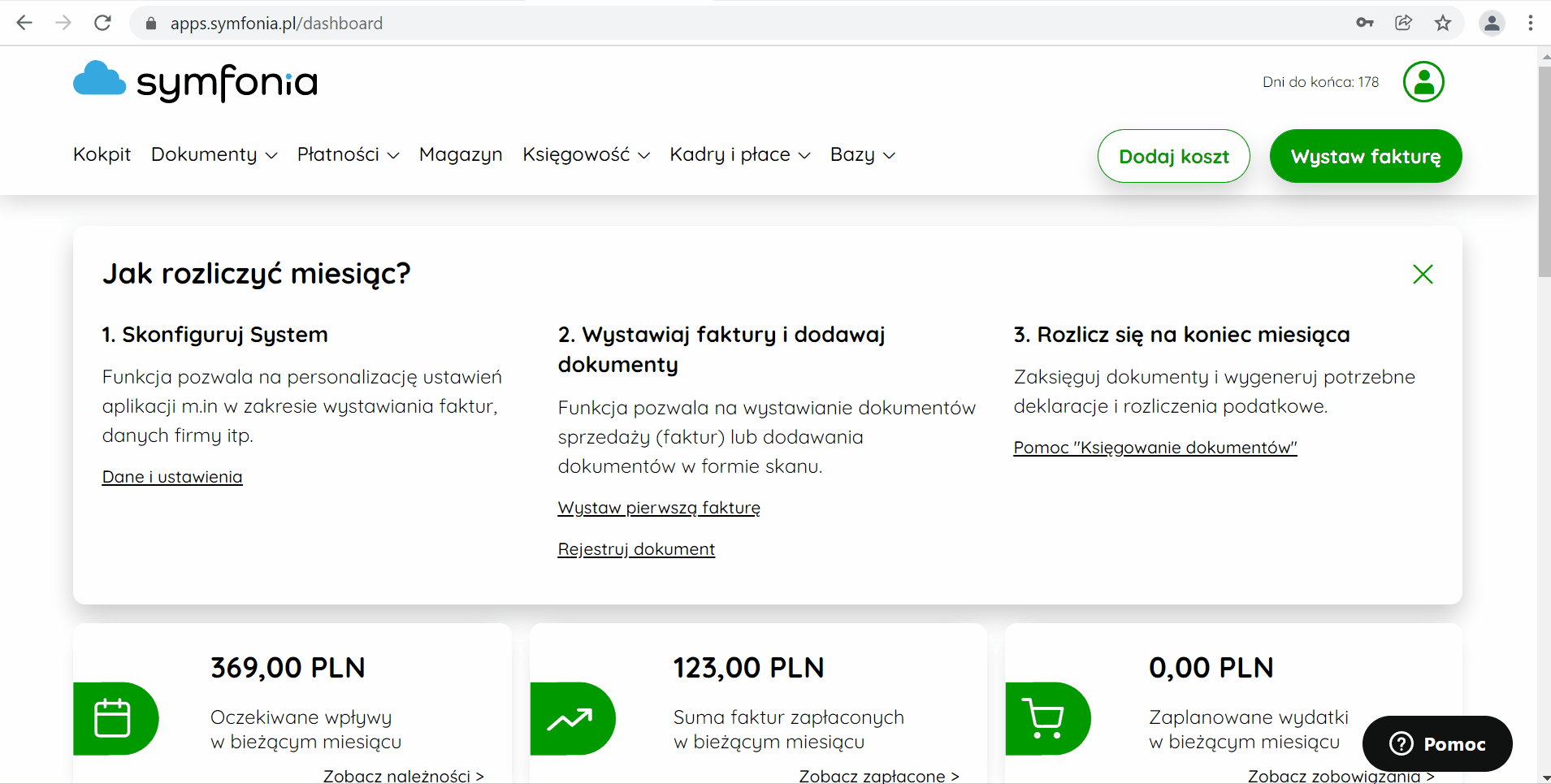Viewport: 1551px width, 784px height.
Task: Click the page vertical scrollbar thumb
Action: pos(1545,171)
